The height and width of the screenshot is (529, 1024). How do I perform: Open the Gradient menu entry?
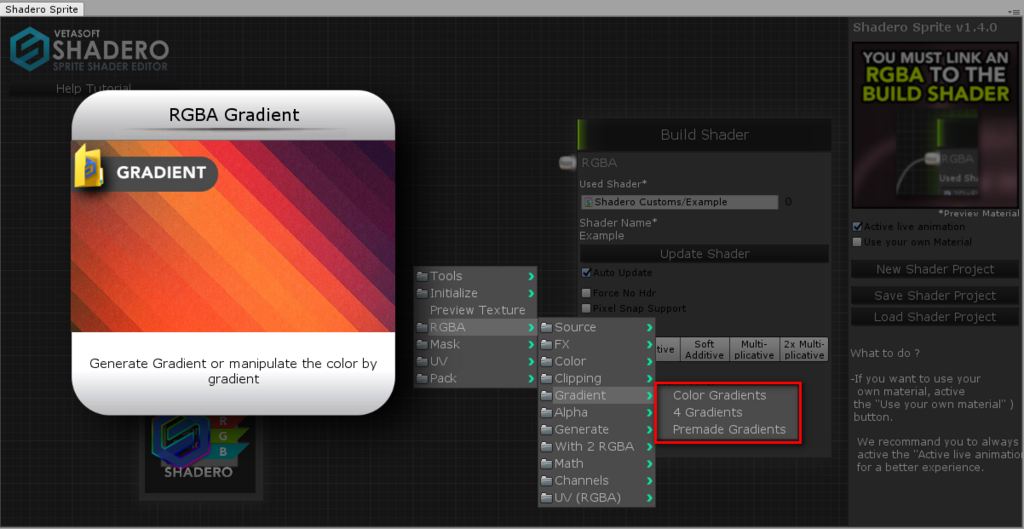(x=597, y=395)
